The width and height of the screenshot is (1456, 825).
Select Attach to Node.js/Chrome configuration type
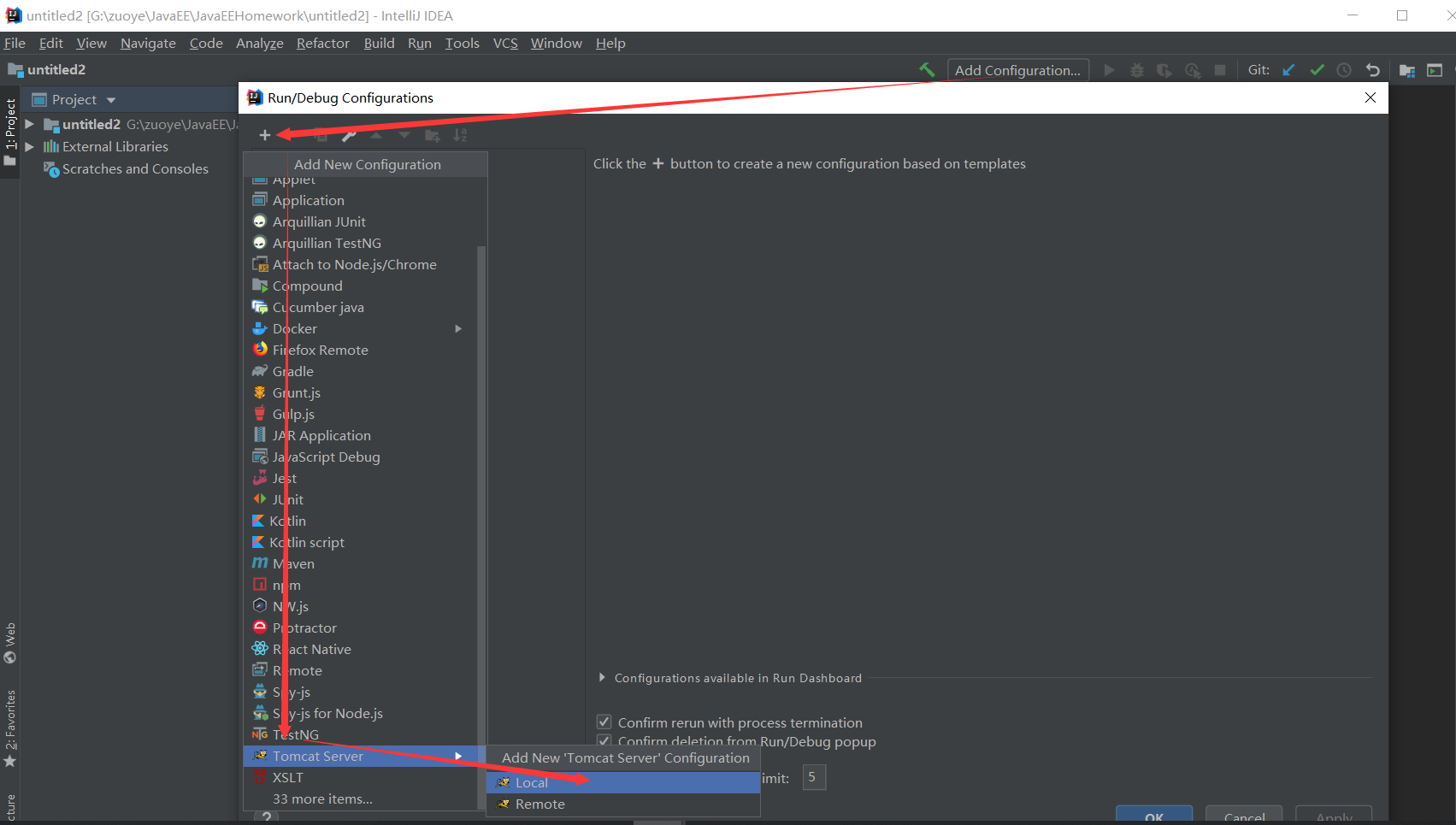365,264
